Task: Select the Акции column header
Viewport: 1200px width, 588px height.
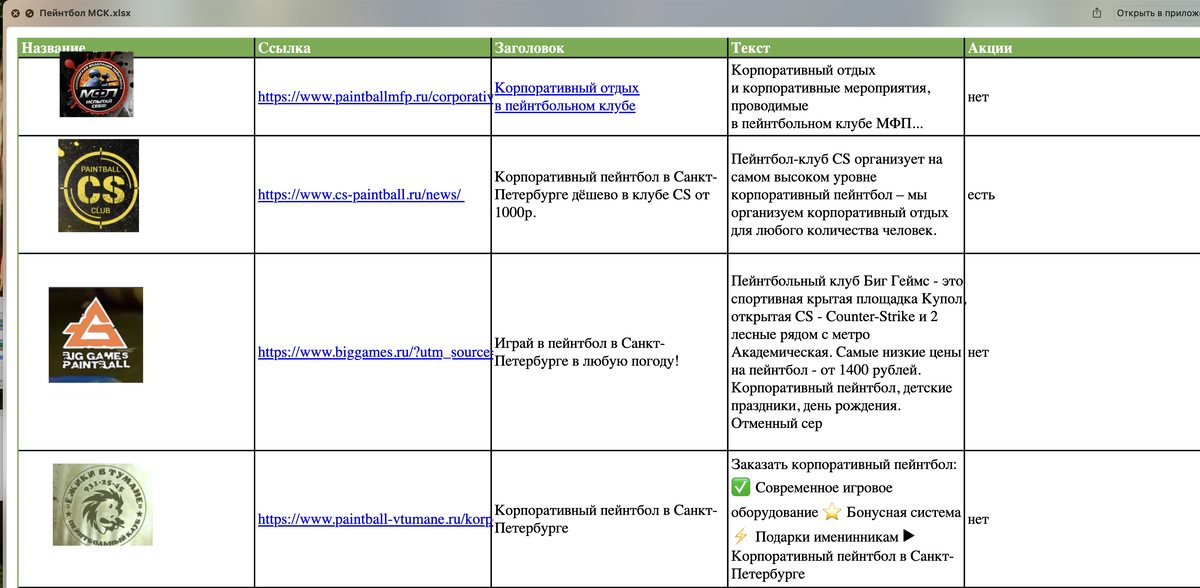Action: tap(990, 47)
